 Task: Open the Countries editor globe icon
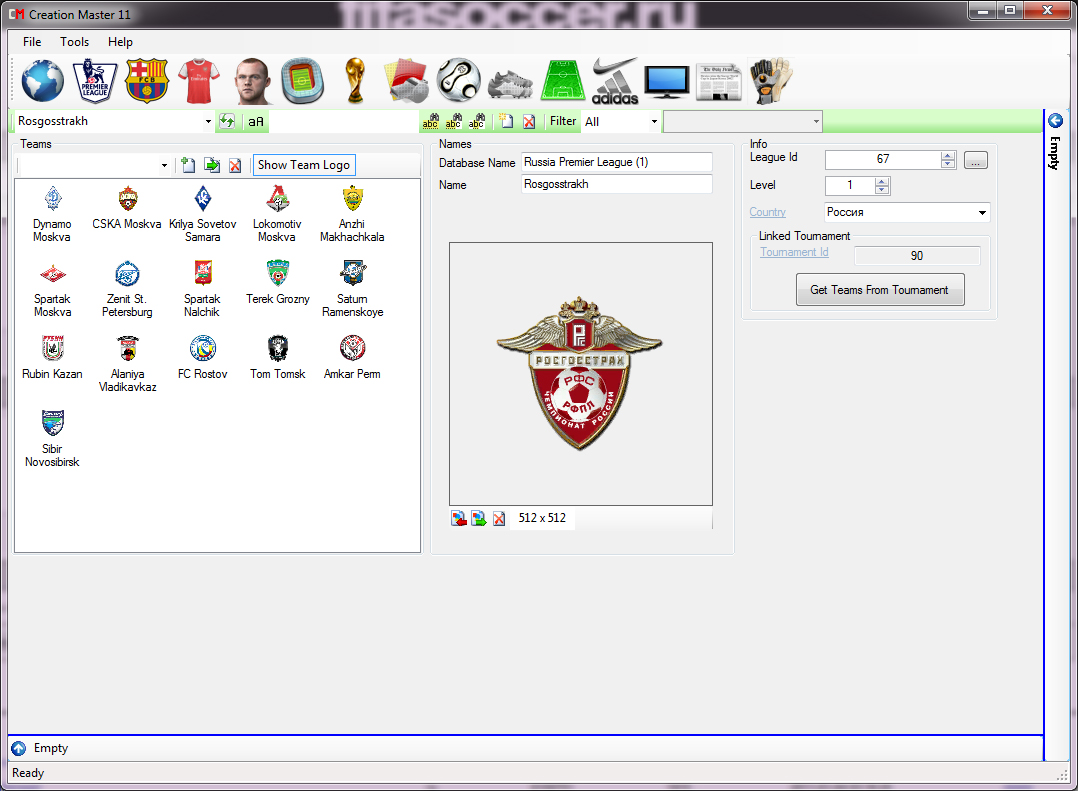point(43,81)
